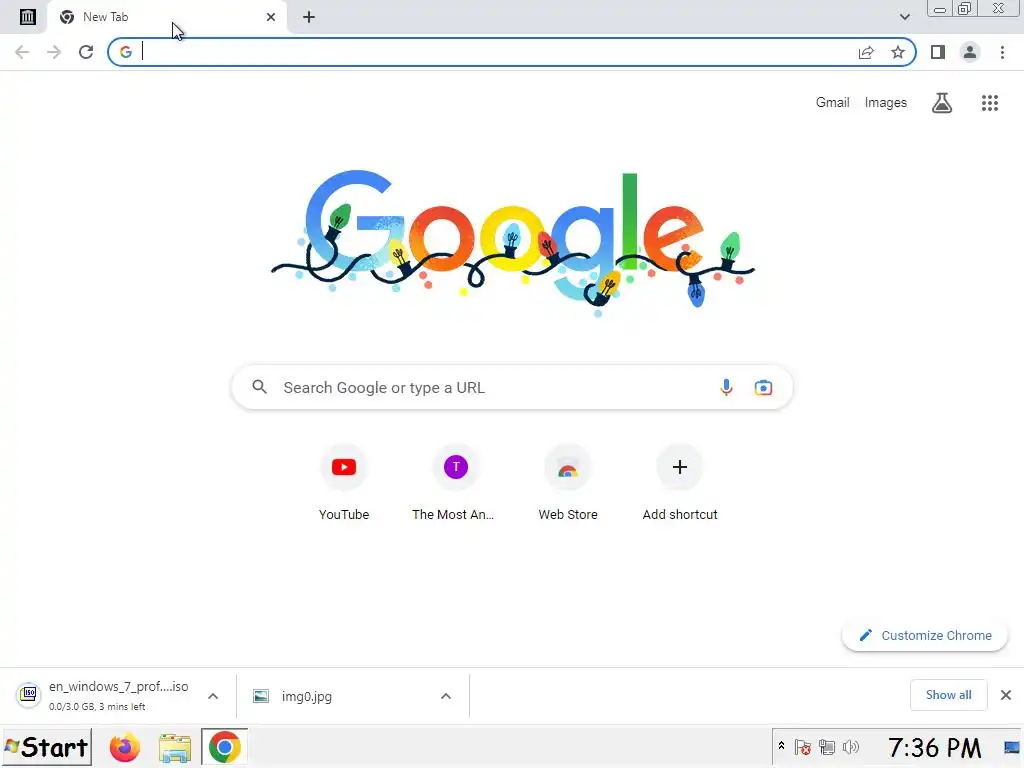
Task: Click the Action Center flag icon
Action: click(803, 747)
